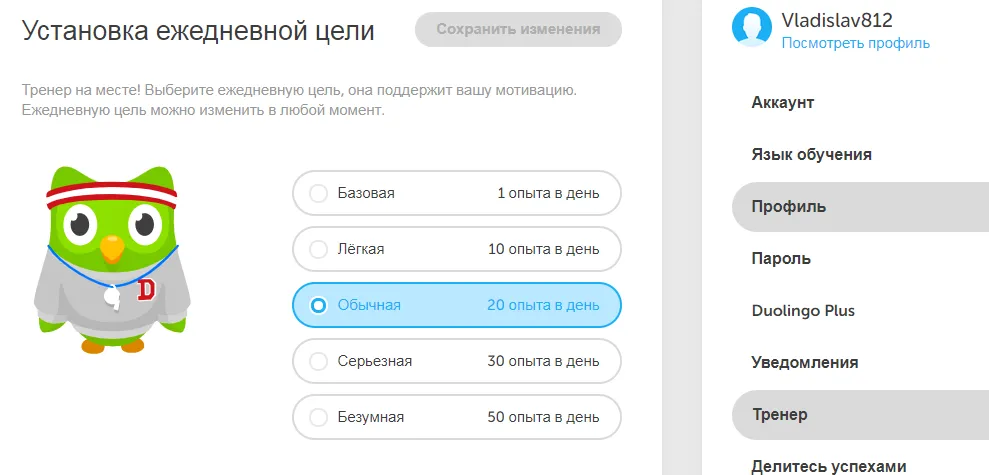Choose the Безумная 50 XP option

(x=457, y=417)
